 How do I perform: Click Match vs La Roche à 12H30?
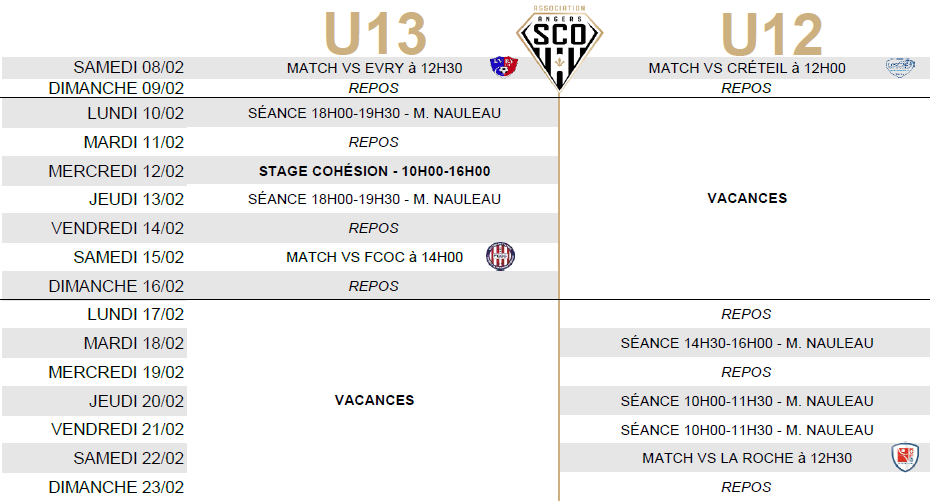tap(747, 458)
